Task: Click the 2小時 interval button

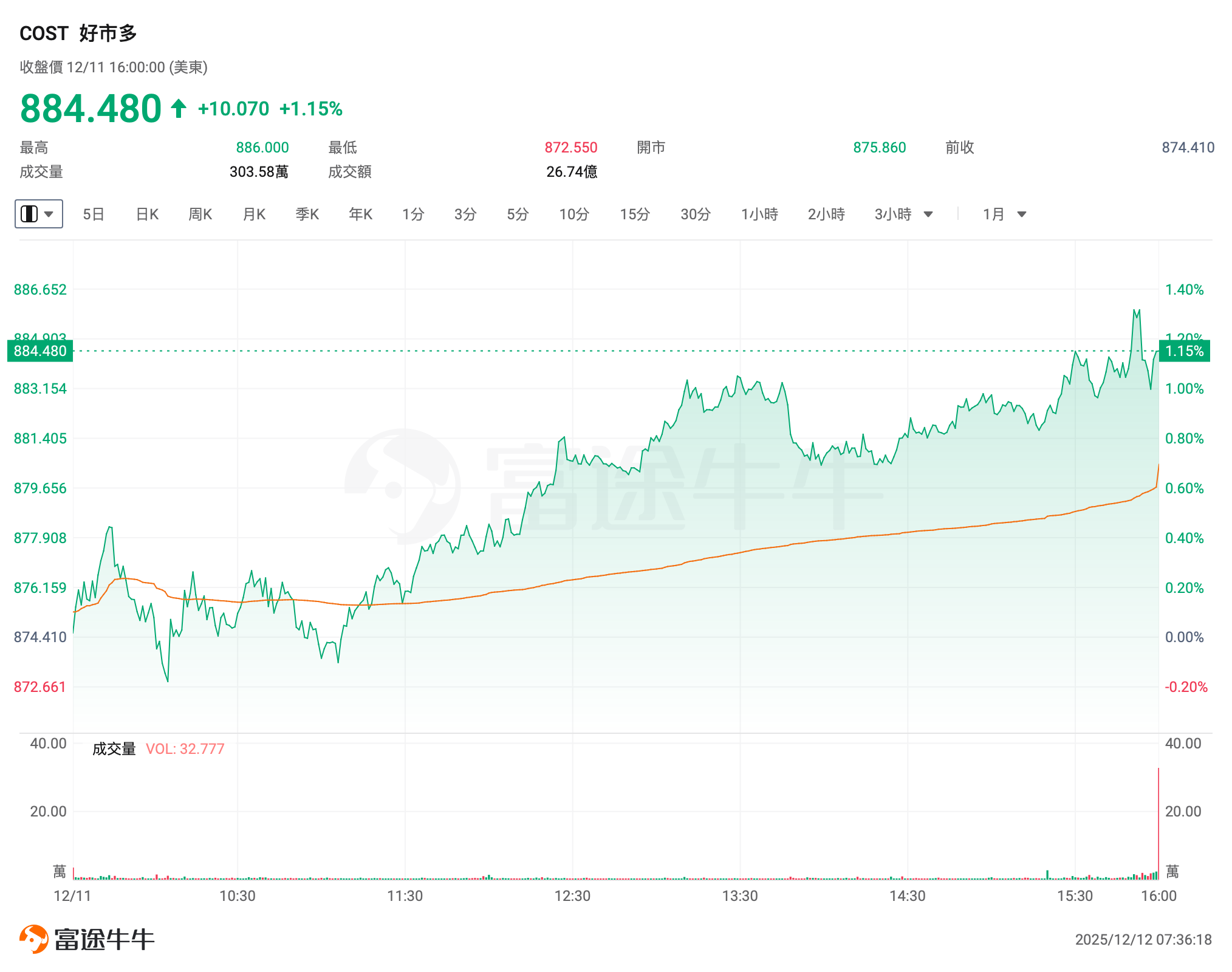Action: pos(826,214)
